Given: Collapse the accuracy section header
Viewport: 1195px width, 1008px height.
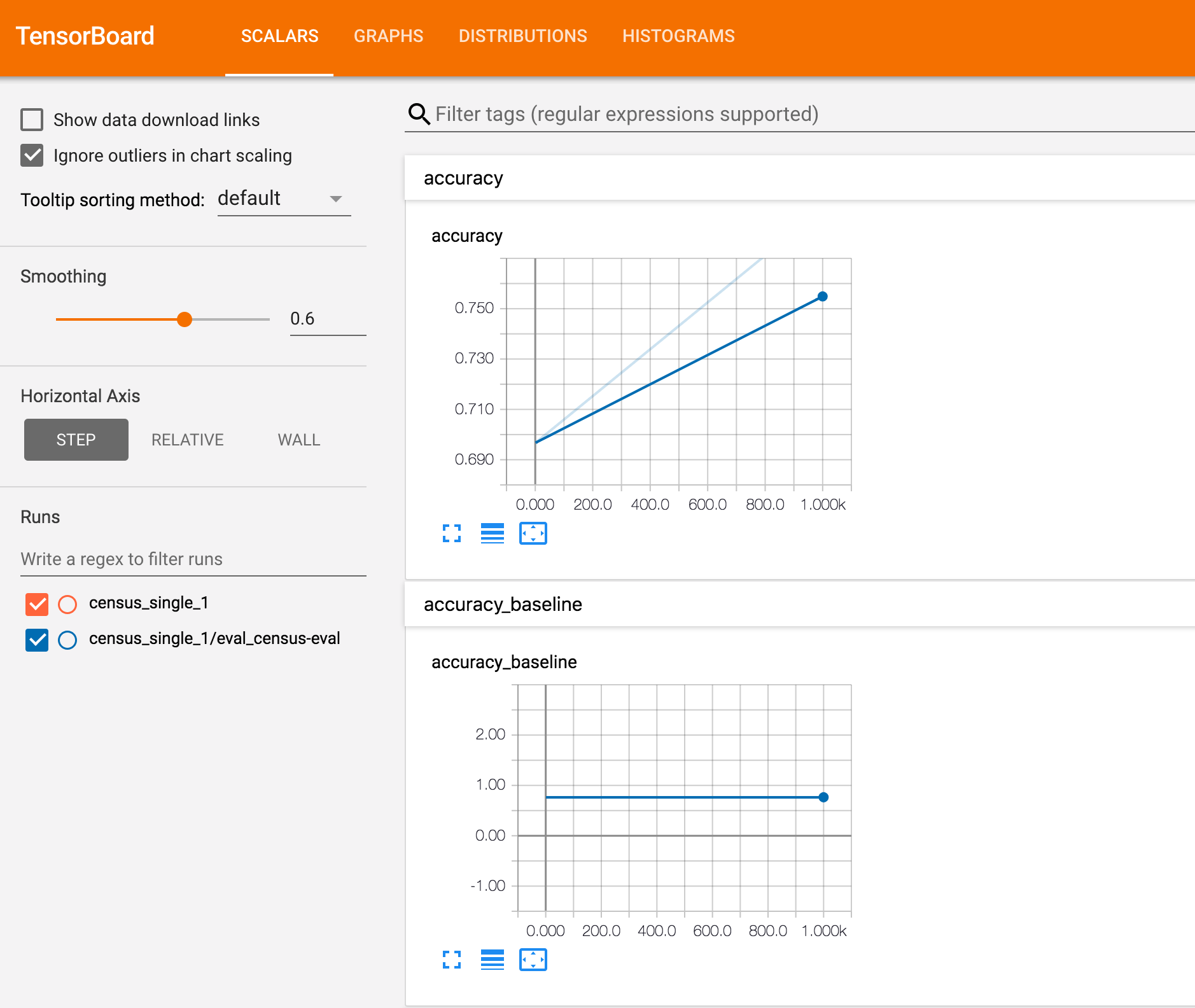Looking at the screenshot, I should point(800,178).
